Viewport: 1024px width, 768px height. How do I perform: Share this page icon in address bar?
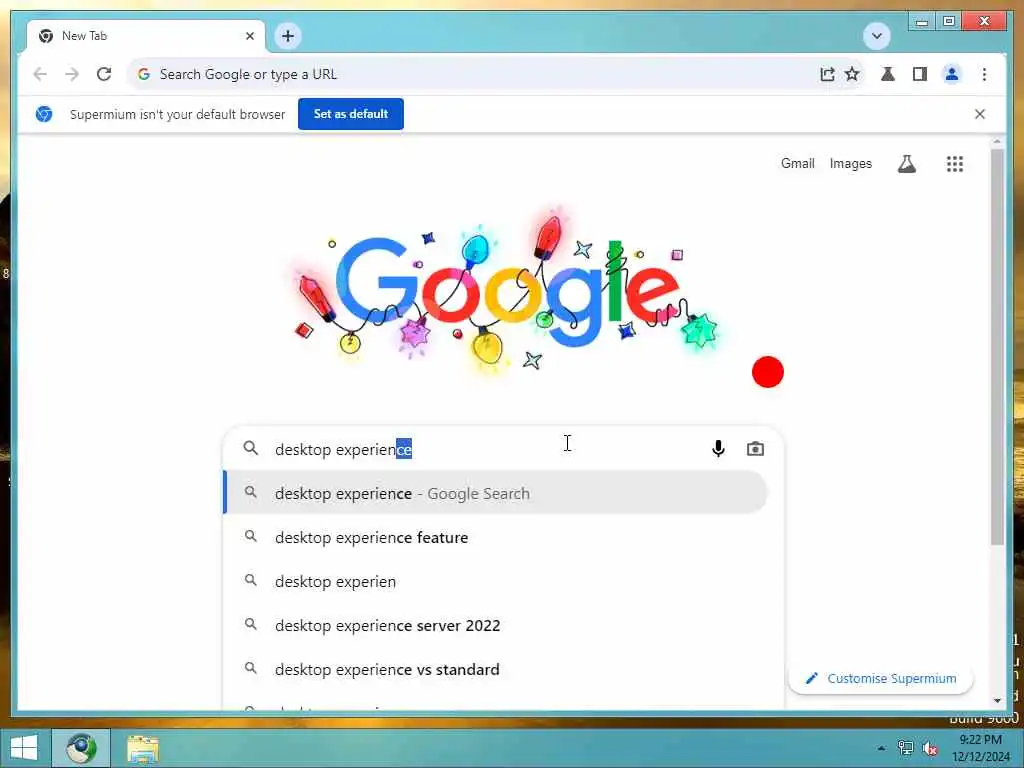click(827, 74)
